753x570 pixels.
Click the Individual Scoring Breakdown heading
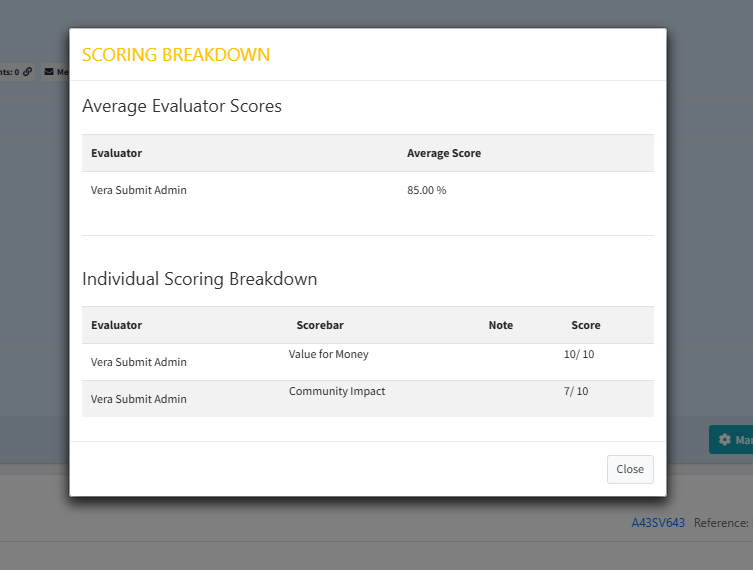click(199, 279)
